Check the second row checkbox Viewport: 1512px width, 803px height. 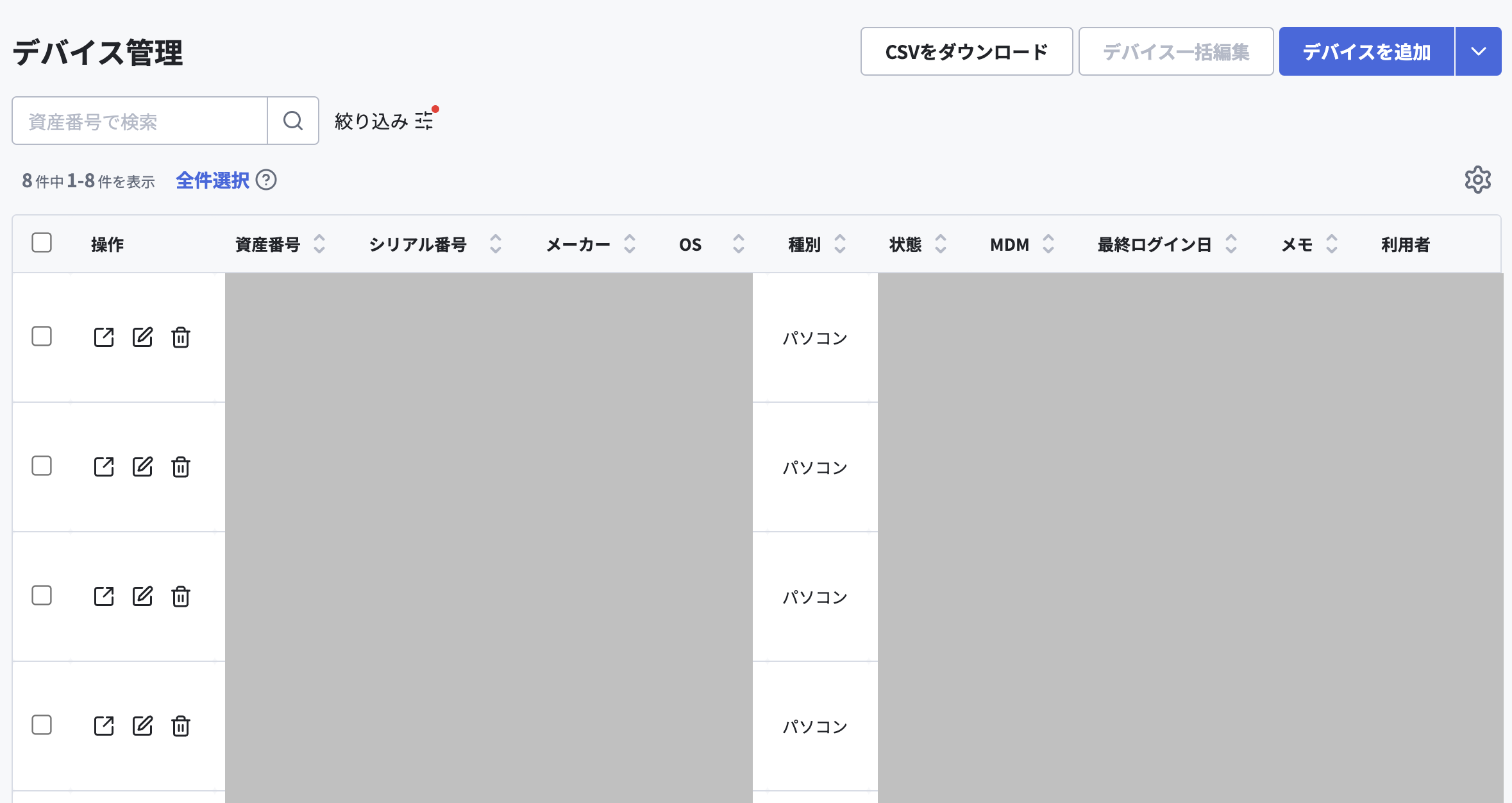[42, 466]
